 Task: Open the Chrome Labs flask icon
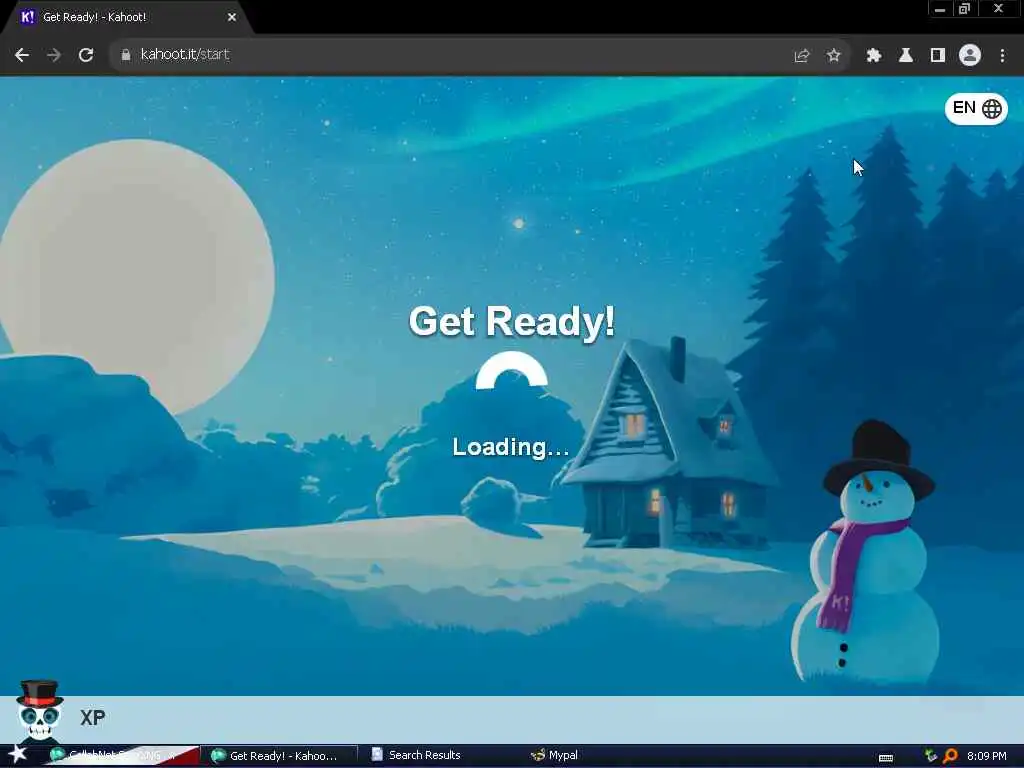click(x=906, y=56)
